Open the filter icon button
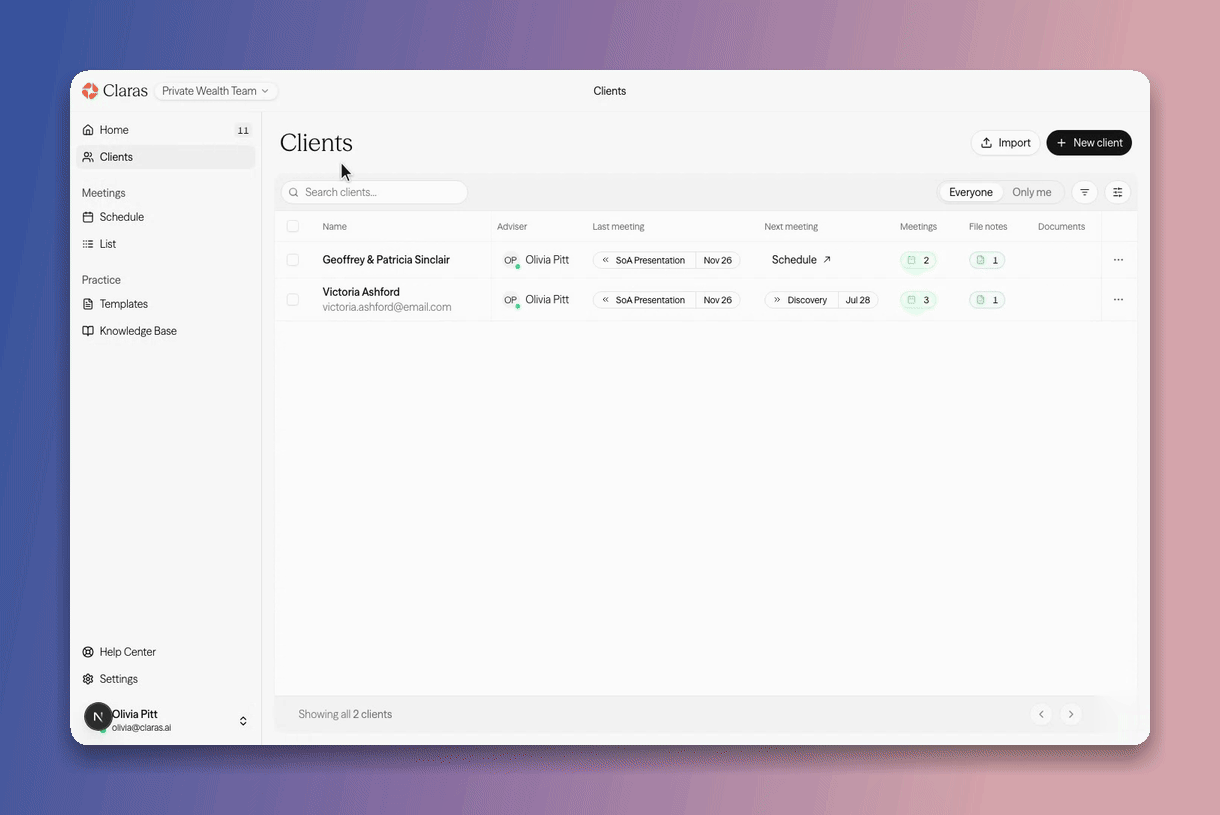This screenshot has height=815, width=1220. [1085, 192]
